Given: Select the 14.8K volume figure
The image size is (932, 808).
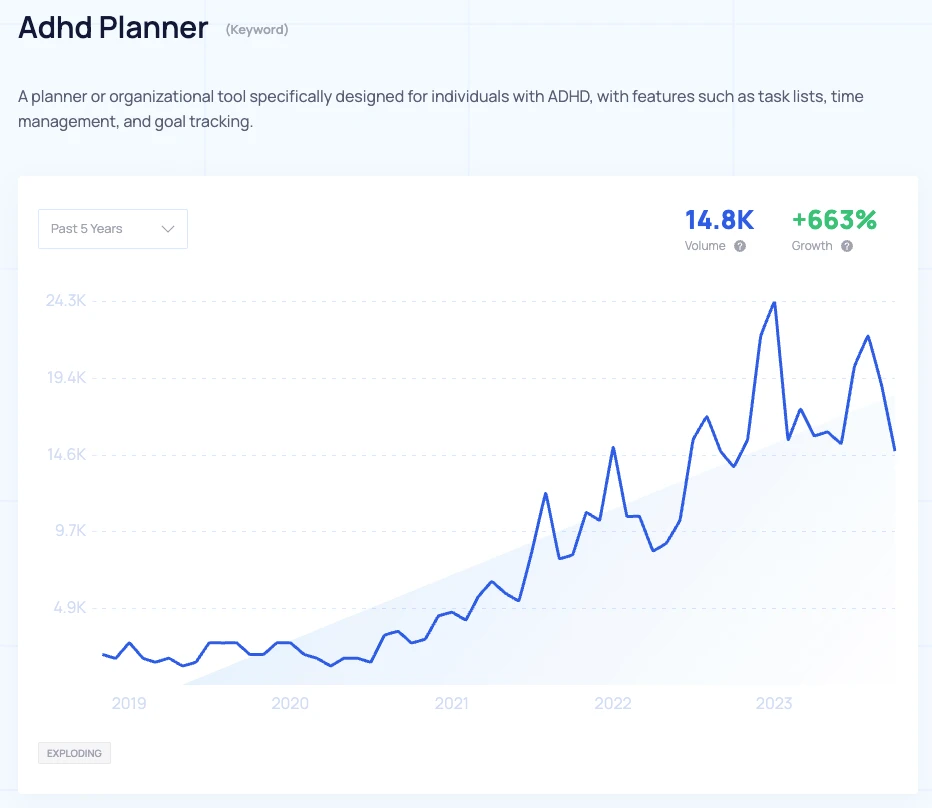Looking at the screenshot, I should (719, 220).
